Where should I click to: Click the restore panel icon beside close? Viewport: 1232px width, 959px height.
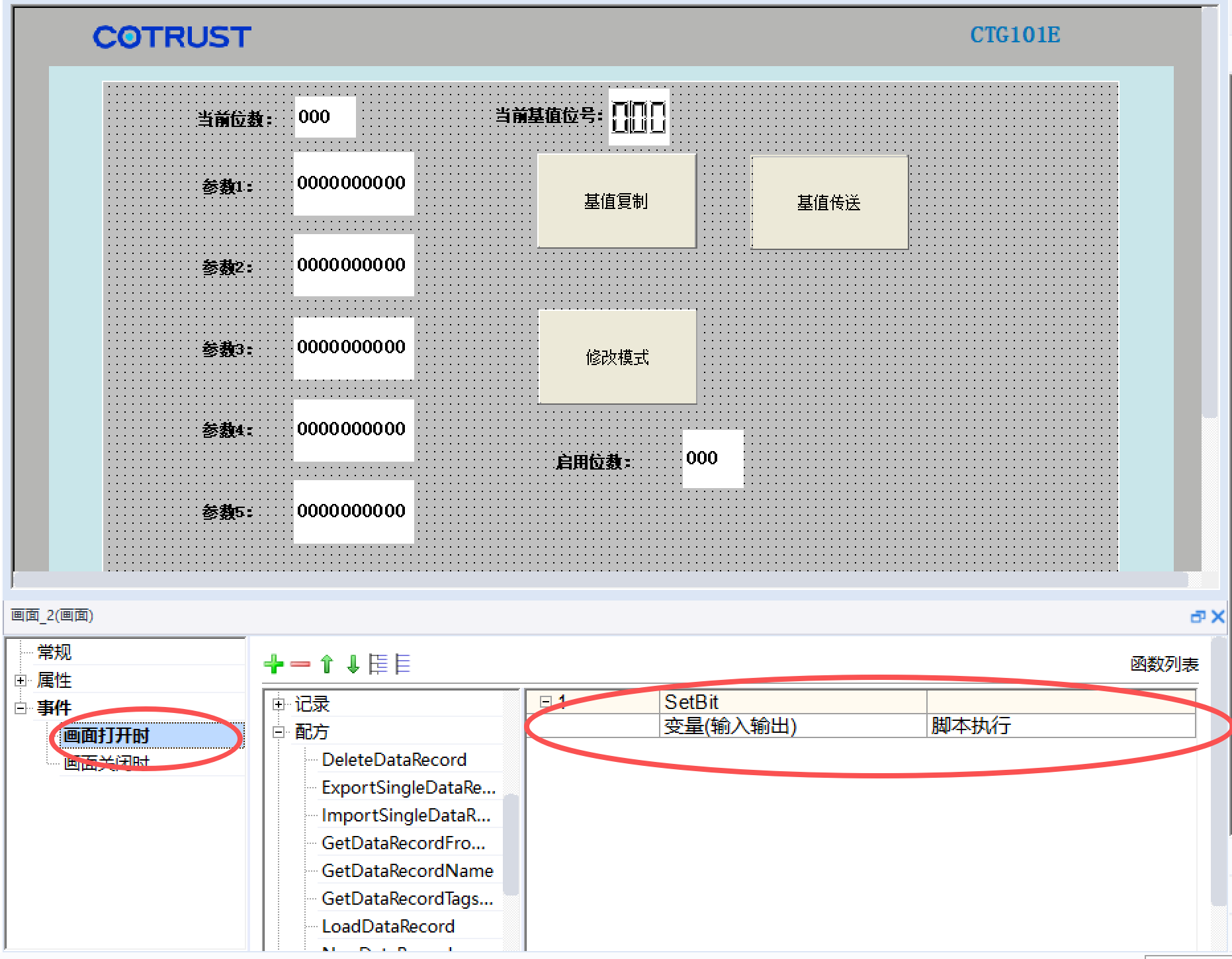(x=1197, y=616)
